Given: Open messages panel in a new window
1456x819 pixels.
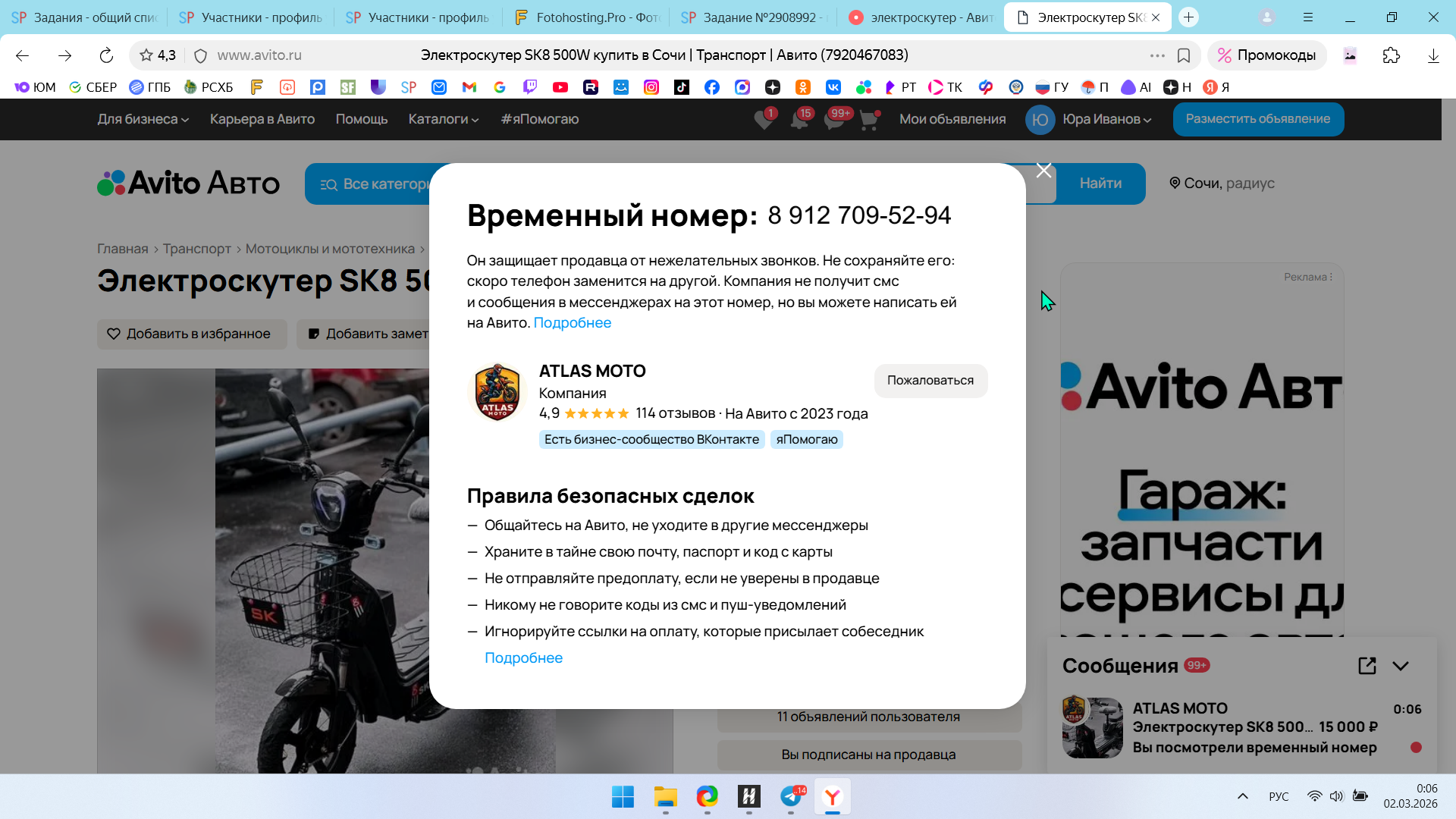Looking at the screenshot, I should point(1367,666).
